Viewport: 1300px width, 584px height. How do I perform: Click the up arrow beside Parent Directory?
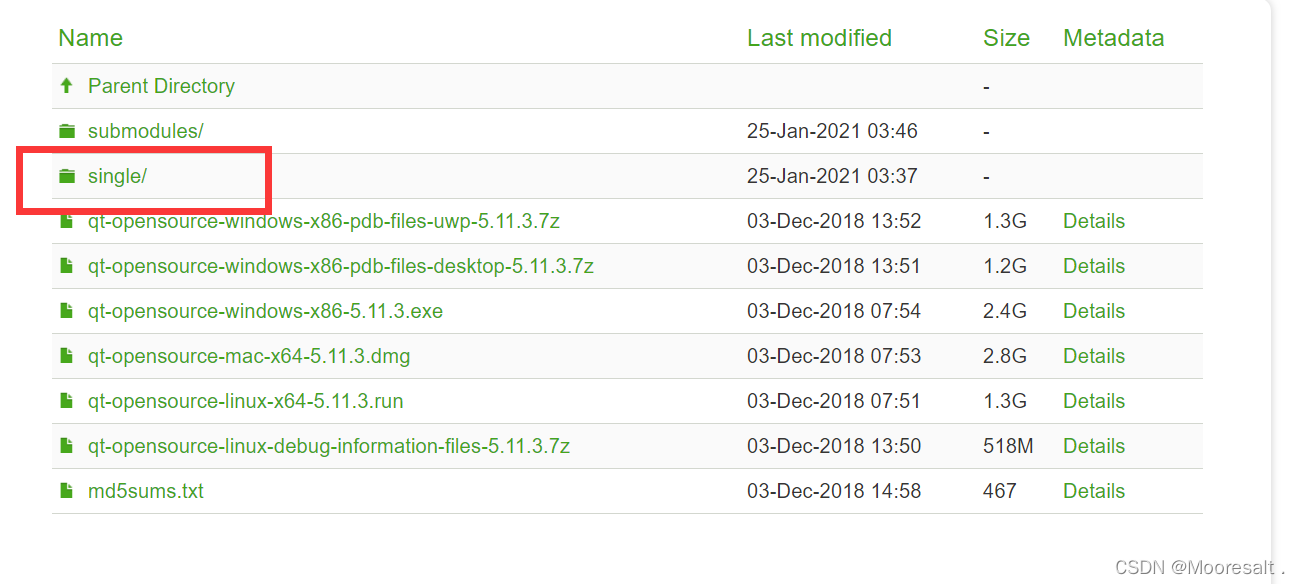[x=66, y=85]
